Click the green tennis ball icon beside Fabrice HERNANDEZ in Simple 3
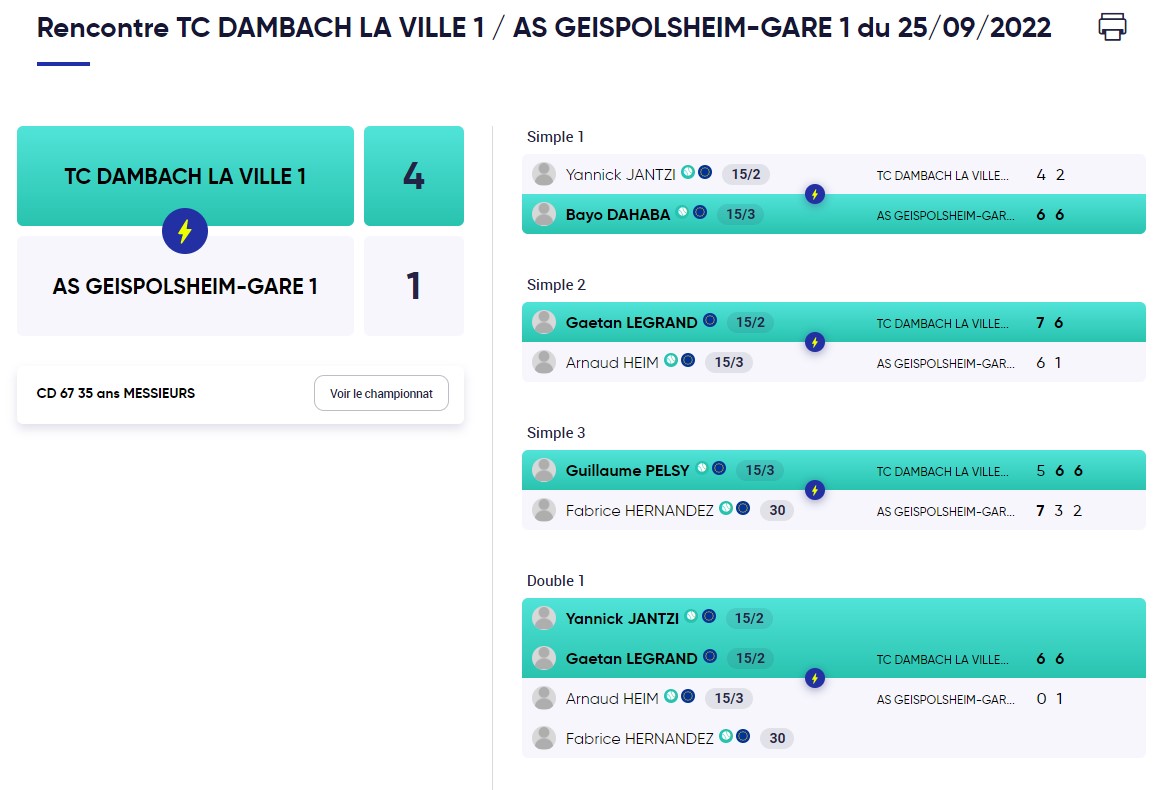Image resolution: width=1166 pixels, height=790 pixels. 726,509
